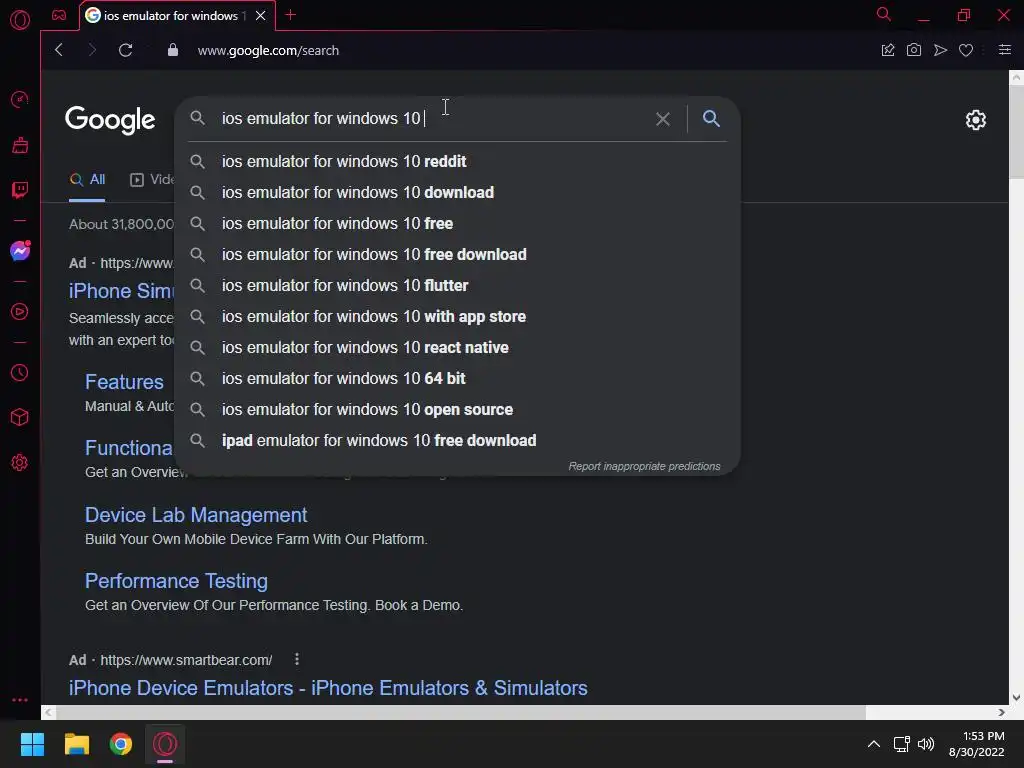Open Windows Start menu
The width and height of the screenshot is (1024, 768).
(32, 744)
